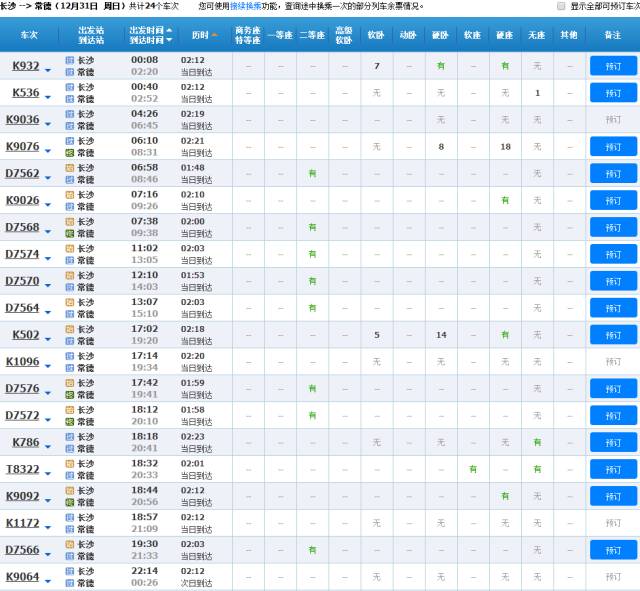Click D7576 green terminal 常德 icon

pyautogui.click(x=70, y=395)
